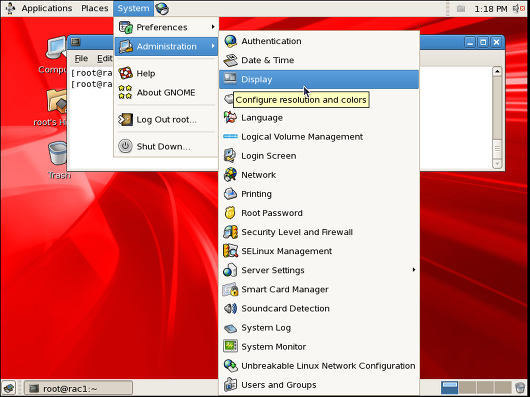Open Security Level and Firewall

(x=319, y=232)
